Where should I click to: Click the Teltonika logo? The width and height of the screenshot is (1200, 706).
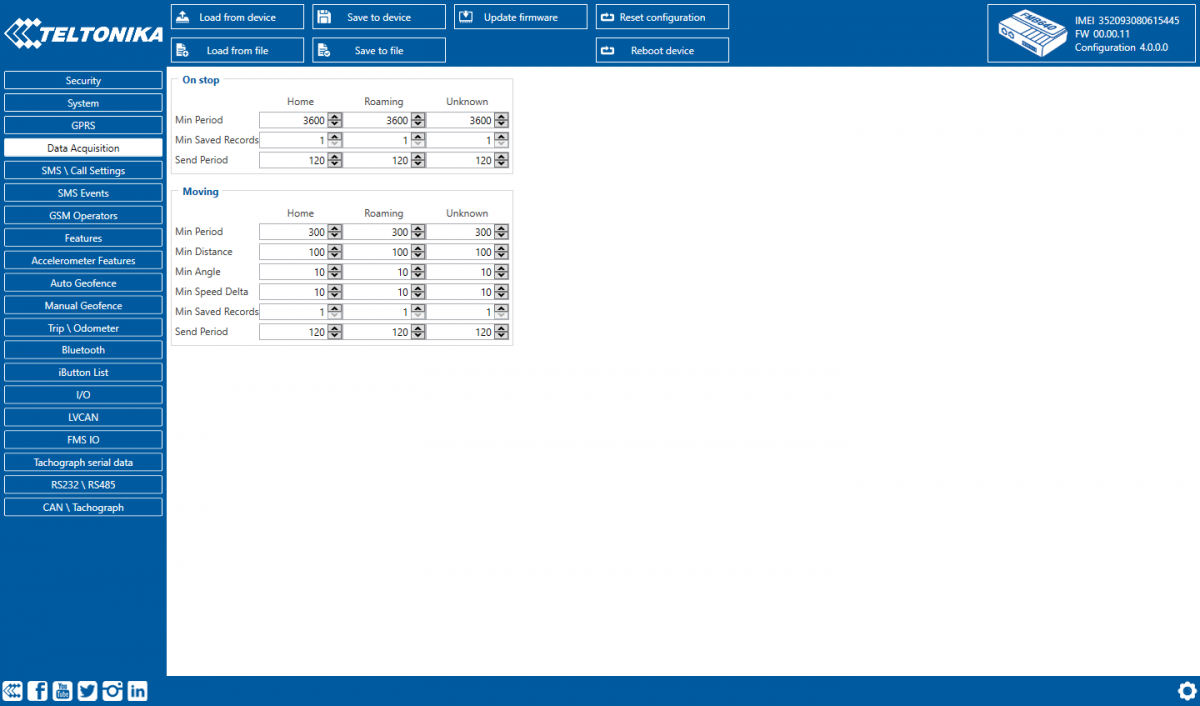point(82,33)
